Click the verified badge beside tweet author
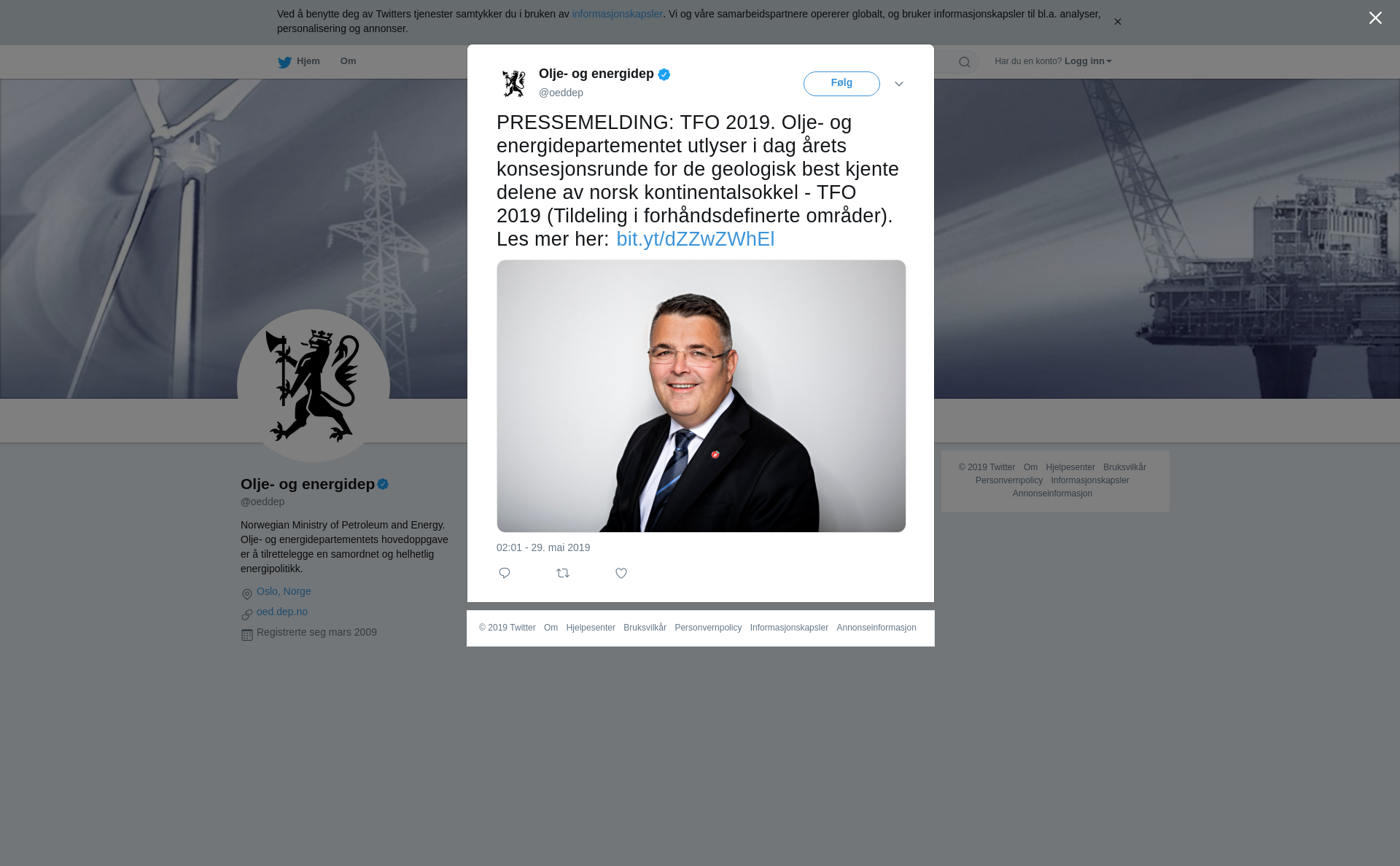The width and height of the screenshot is (1400, 866). tap(664, 74)
